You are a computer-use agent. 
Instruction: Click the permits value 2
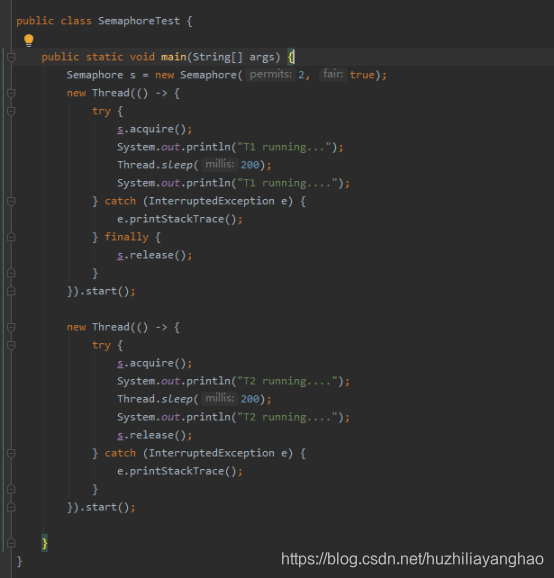pyautogui.click(x=302, y=75)
